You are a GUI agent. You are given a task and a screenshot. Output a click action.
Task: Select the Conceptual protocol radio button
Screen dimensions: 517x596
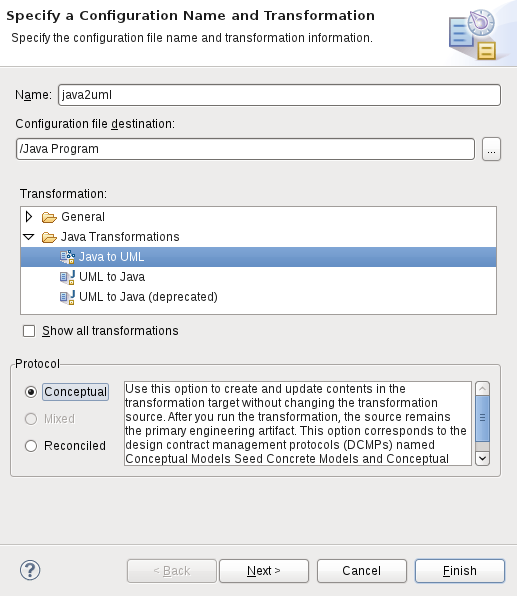[x=31, y=392]
